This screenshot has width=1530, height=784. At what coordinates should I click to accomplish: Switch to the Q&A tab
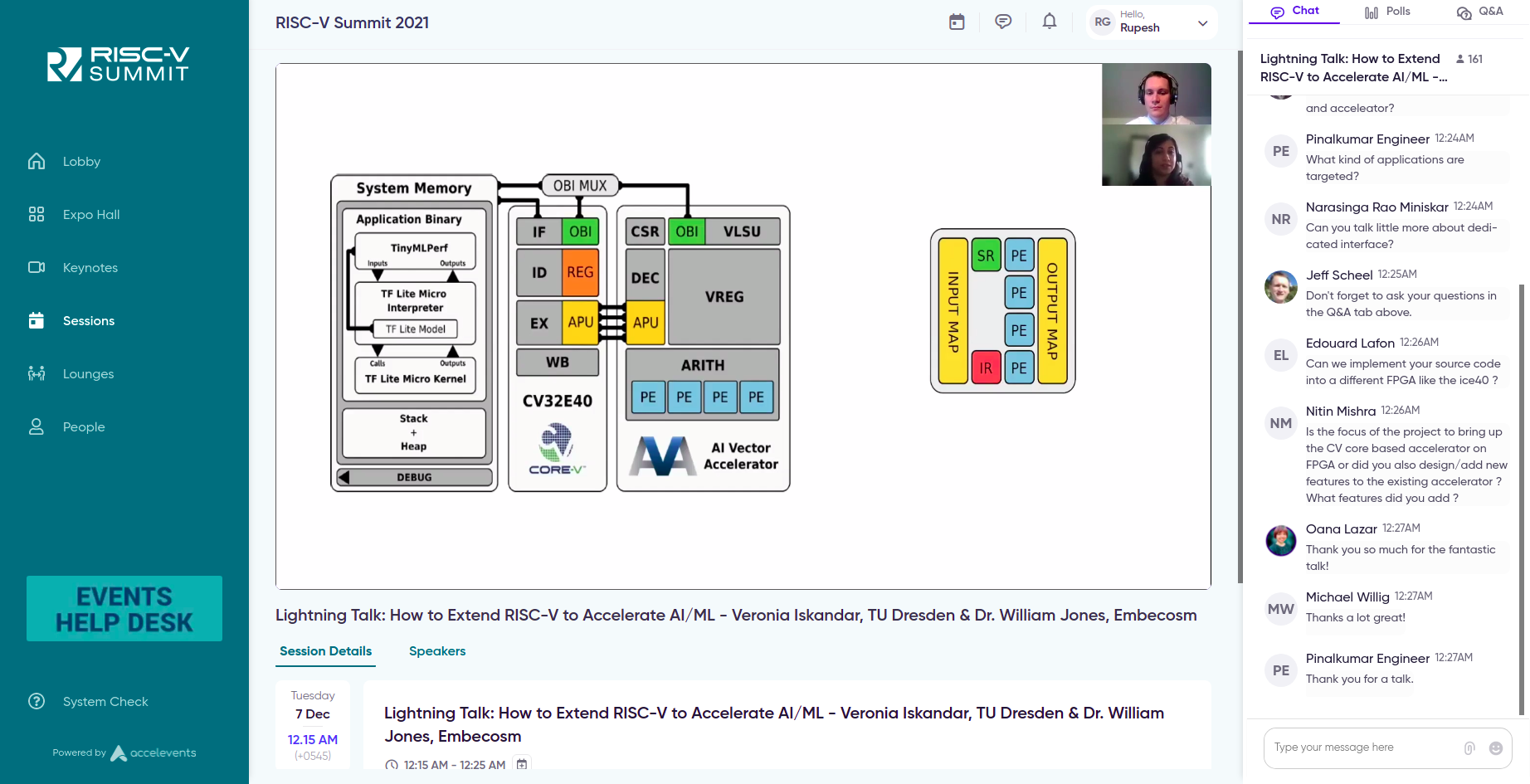pos(1480,12)
